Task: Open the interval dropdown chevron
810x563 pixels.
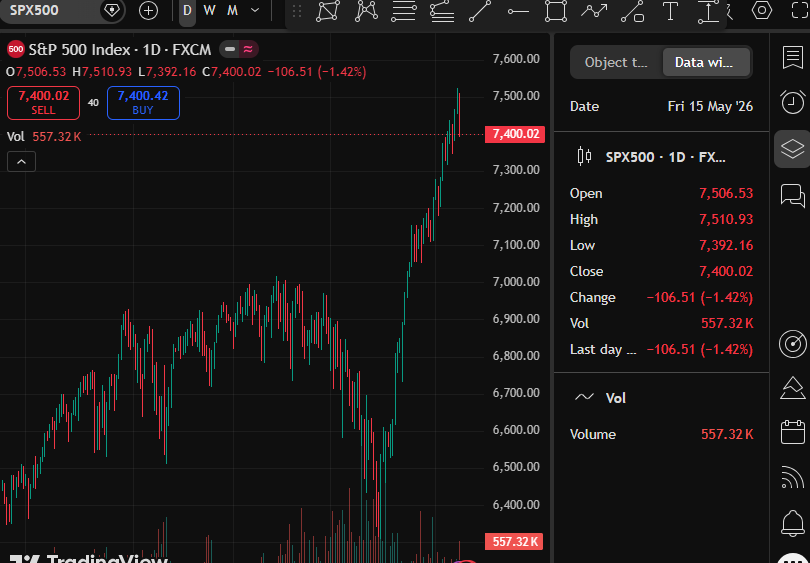Action: [x=255, y=10]
